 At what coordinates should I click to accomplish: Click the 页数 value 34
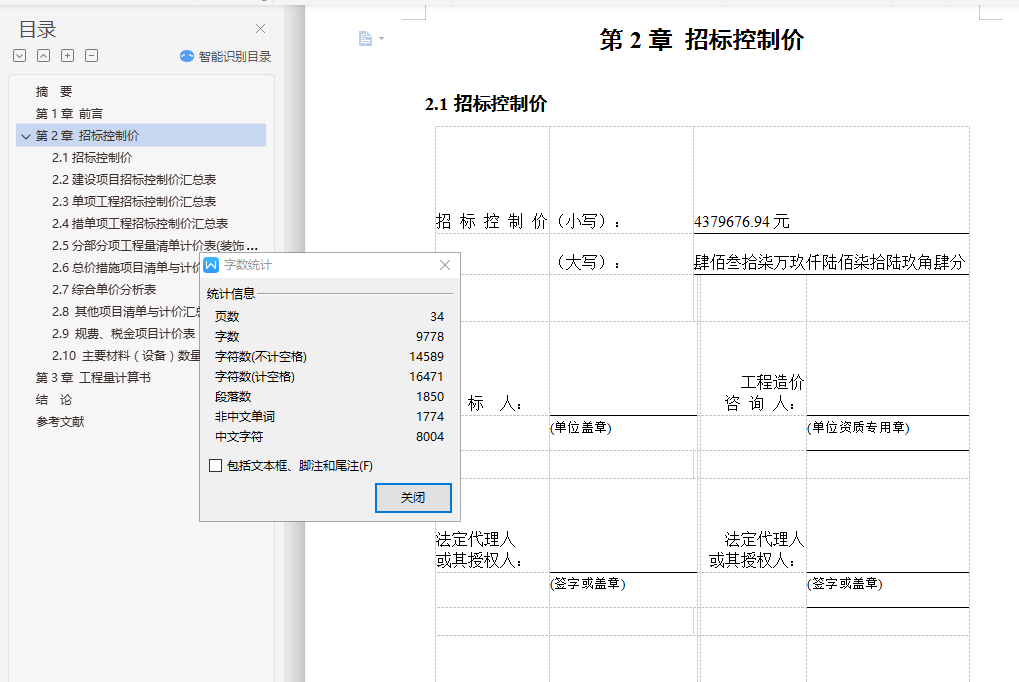tap(437, 317)
